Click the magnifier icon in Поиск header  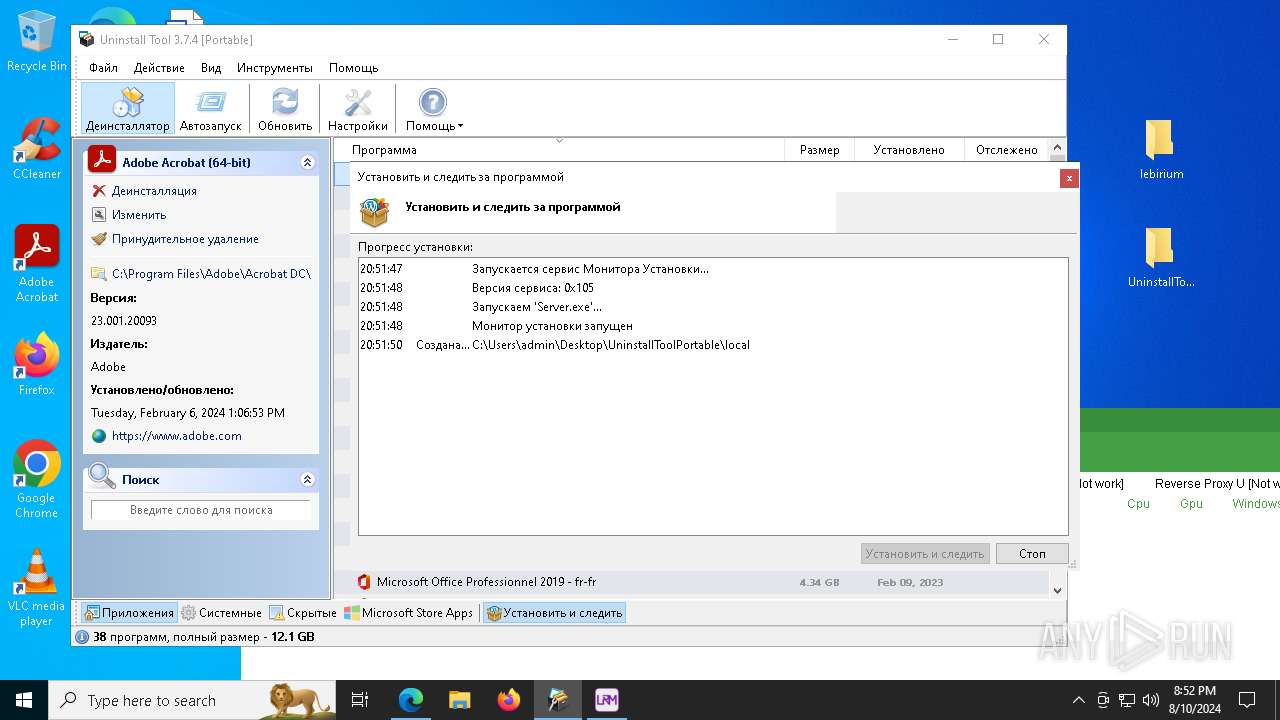(x=102, y=477)
